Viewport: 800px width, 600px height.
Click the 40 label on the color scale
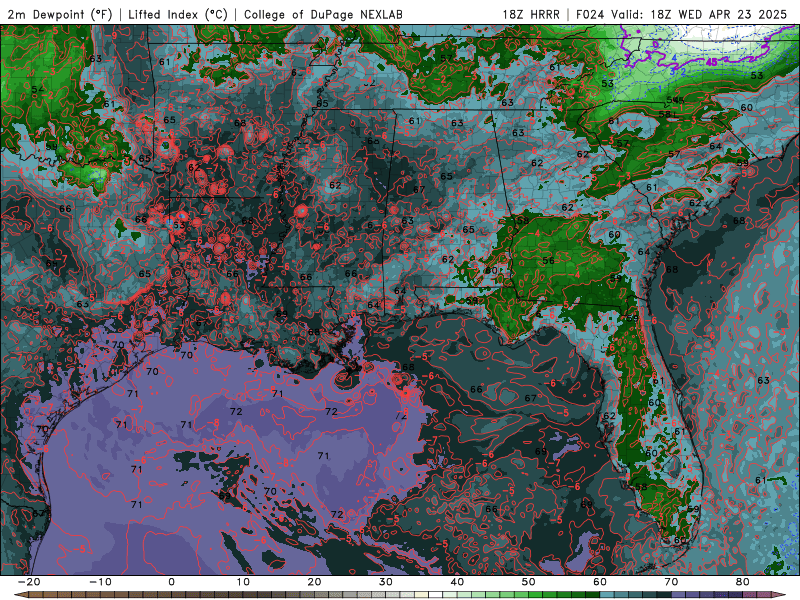click(457, 582)
